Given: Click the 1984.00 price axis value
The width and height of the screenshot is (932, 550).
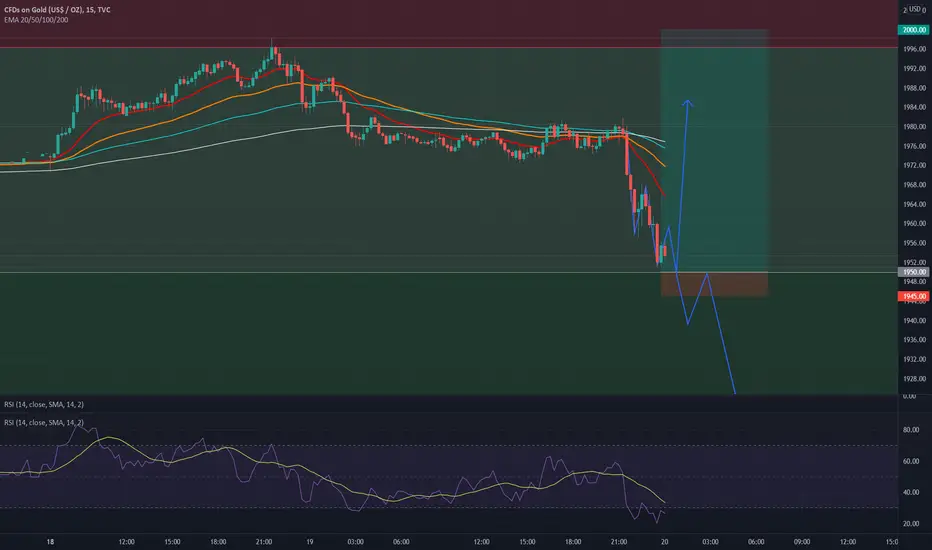Looking at the screenshot, I should tap(915, 107).
